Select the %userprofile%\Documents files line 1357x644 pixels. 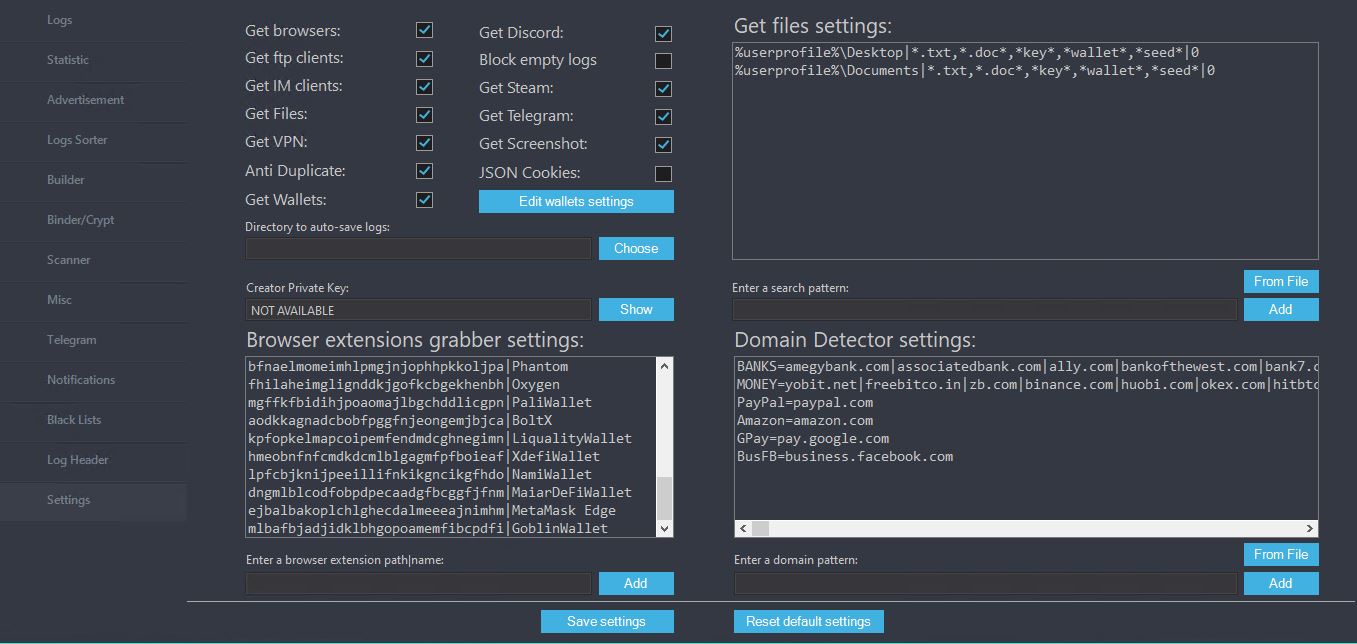[x=975, y=70]
